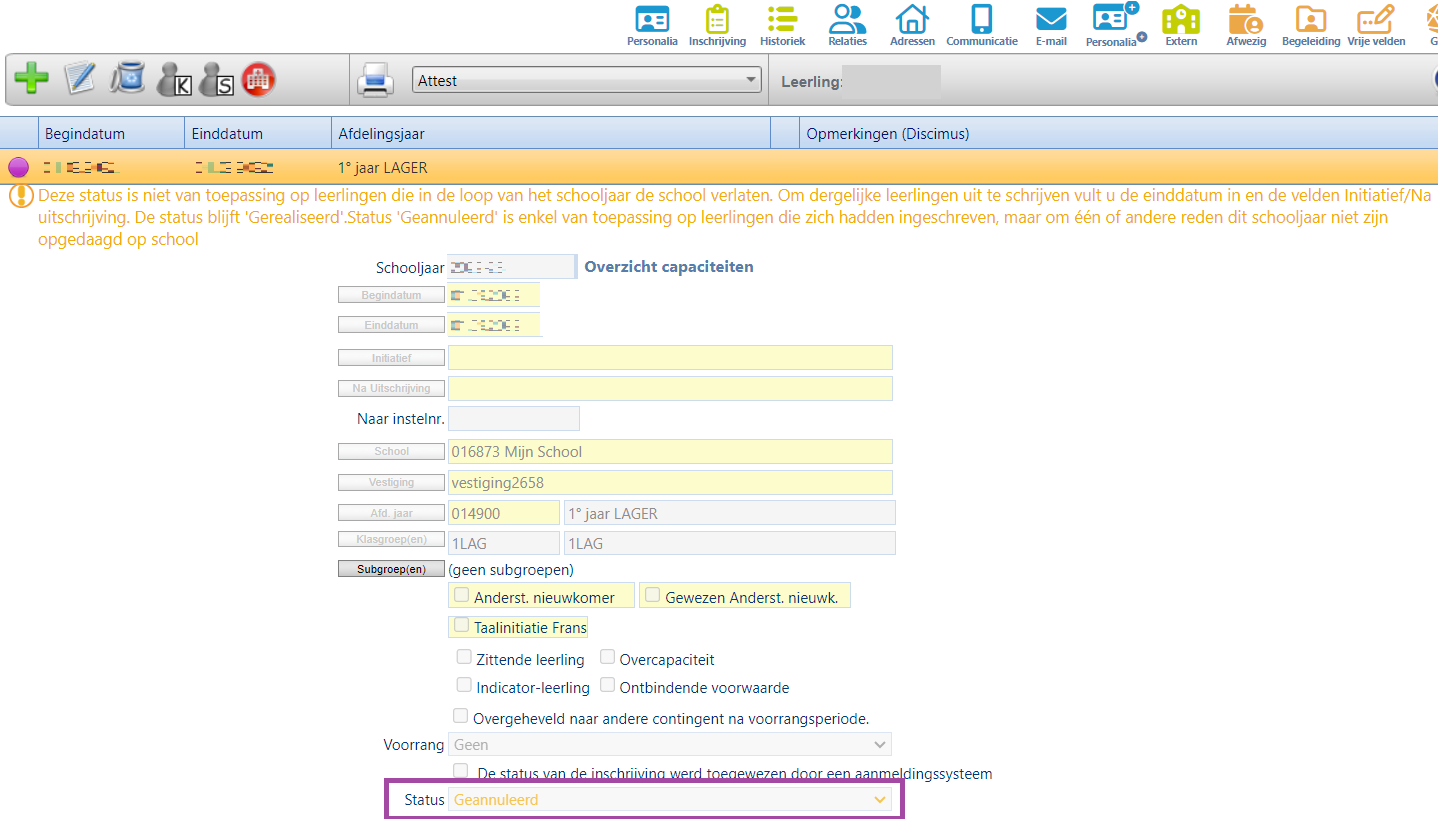Enable the Zittende leerling checkbox
The image size is (1438, 819).
(x=464, y=658)
